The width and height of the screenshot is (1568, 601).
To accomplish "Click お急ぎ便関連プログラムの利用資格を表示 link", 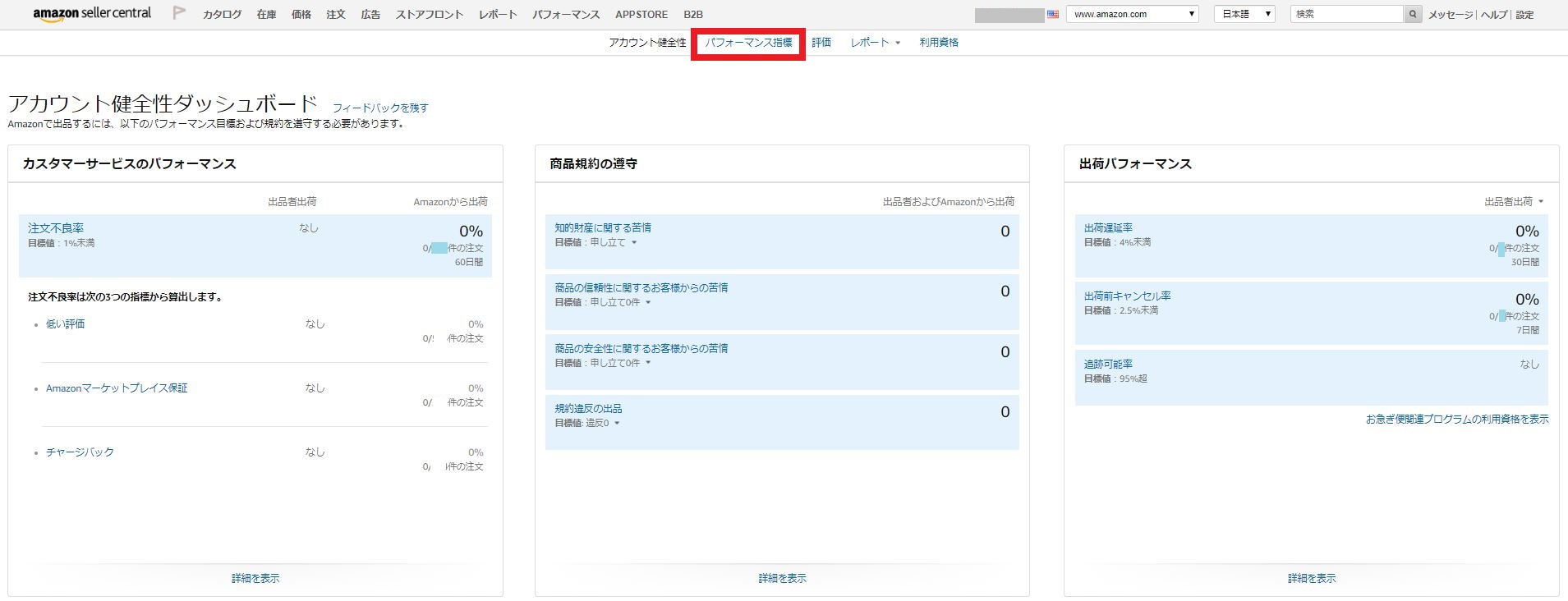I will click(x=1457, y=420).
